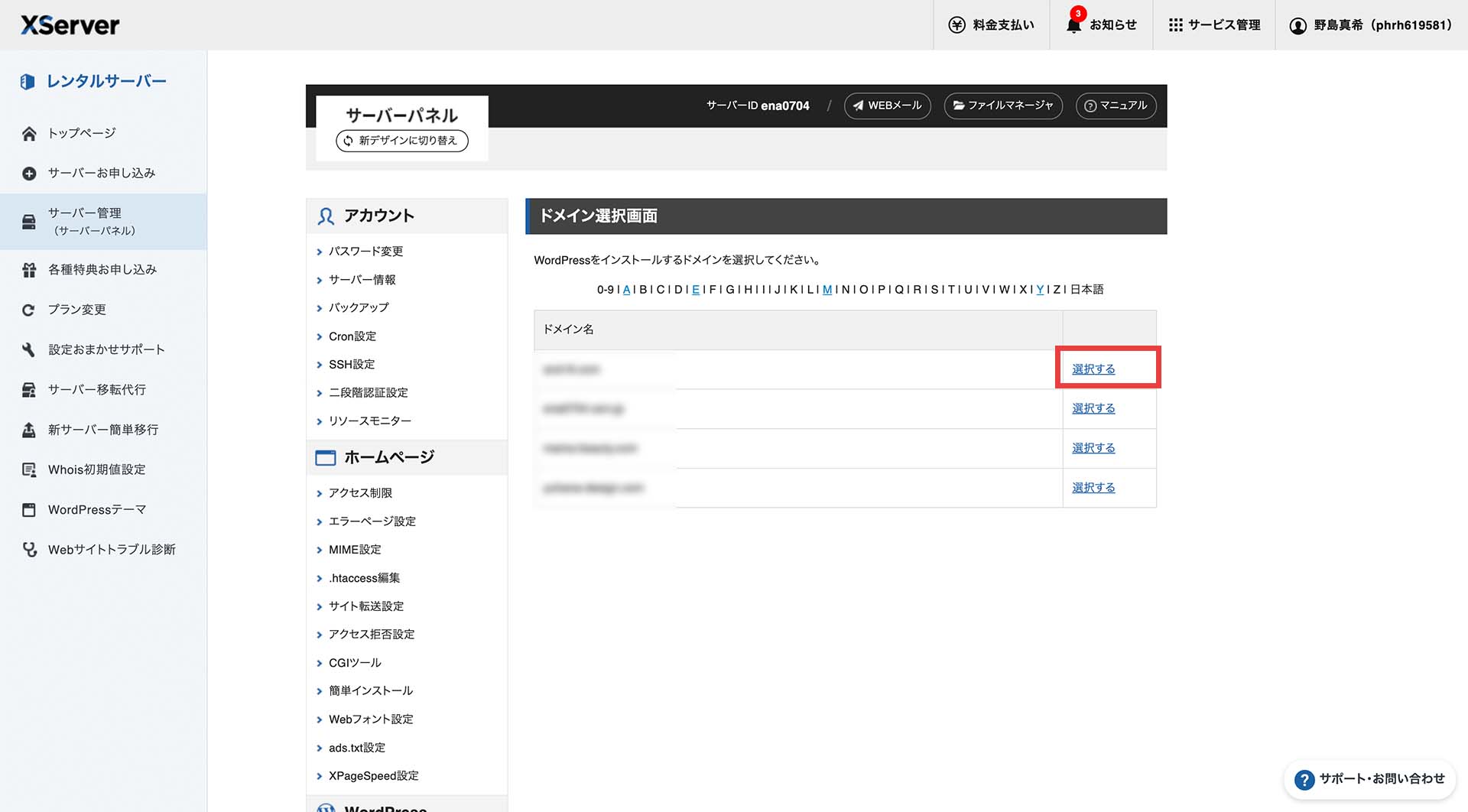Switch to the new design button

pyautogui.click(x=402, y=141)
